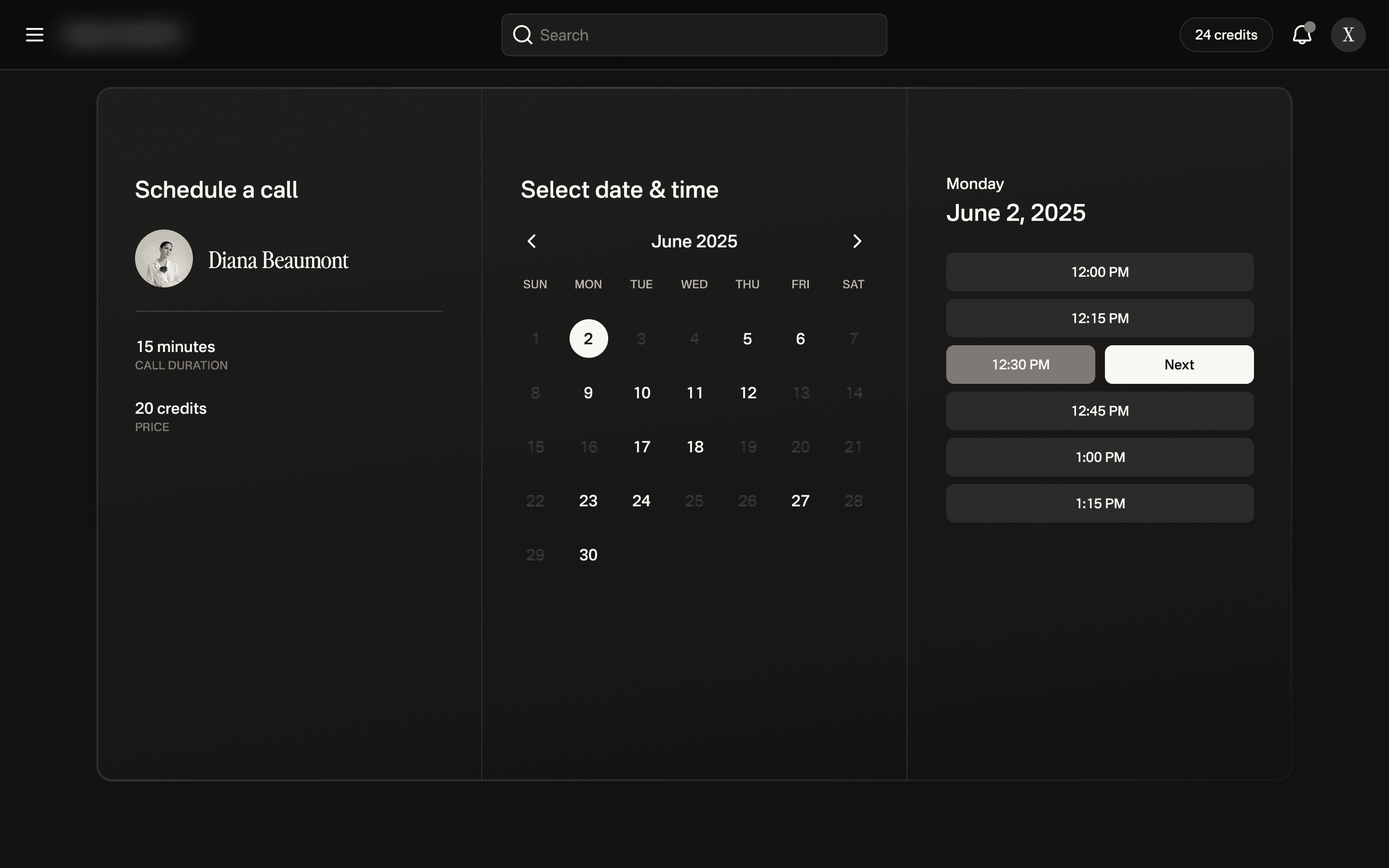The height and width of the screenshot is (868, 1389).
Task: Select June 18 on the calendar
Action: click(x=694, y=447)
